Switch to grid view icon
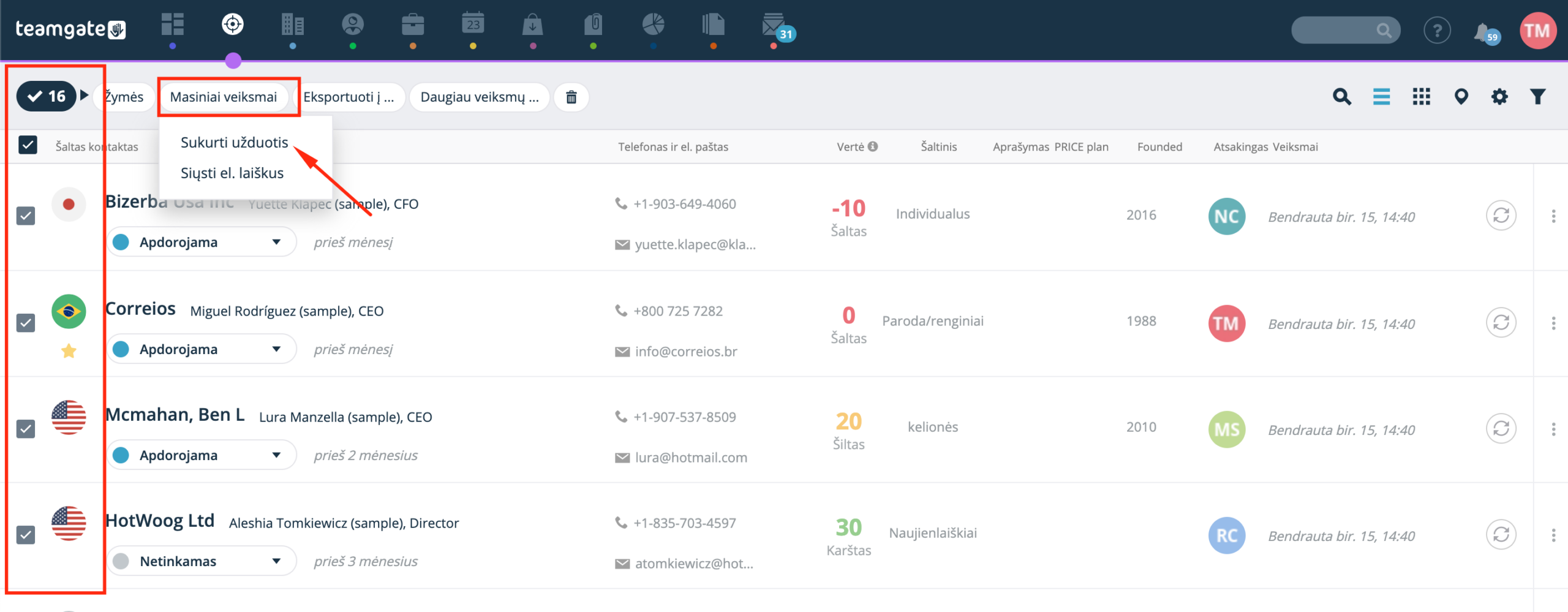This screenshot has height=612, width=1568. pyautogui.click(x=1421, y=96)
